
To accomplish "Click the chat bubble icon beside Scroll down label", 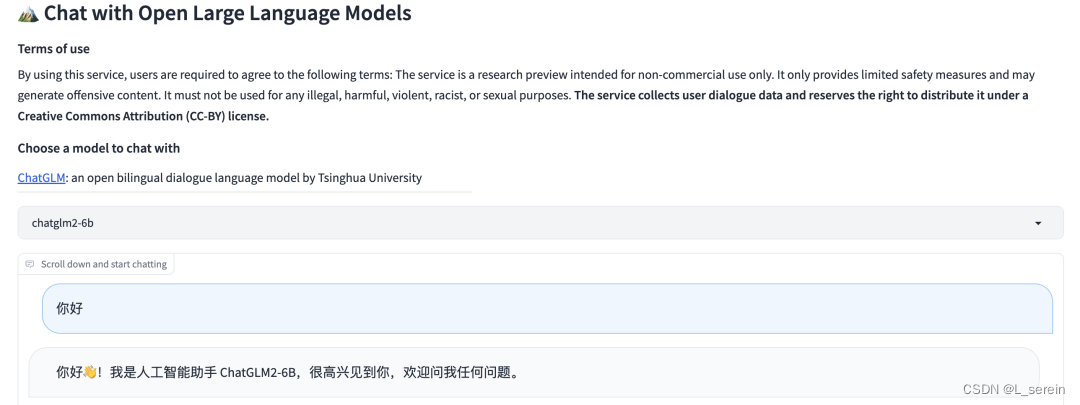I will click(x=30, y=264).
